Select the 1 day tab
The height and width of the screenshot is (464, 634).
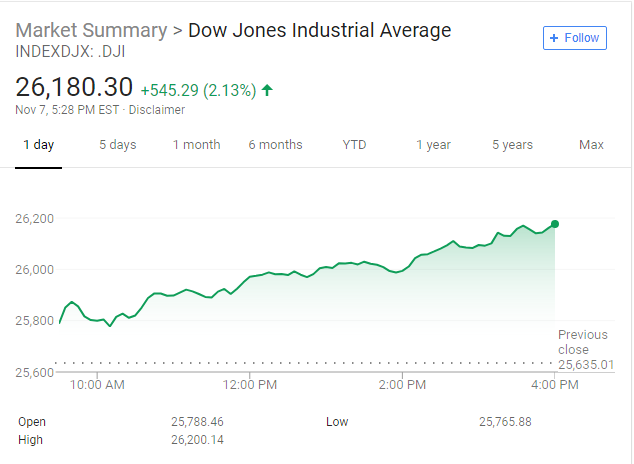pos(39,145)
